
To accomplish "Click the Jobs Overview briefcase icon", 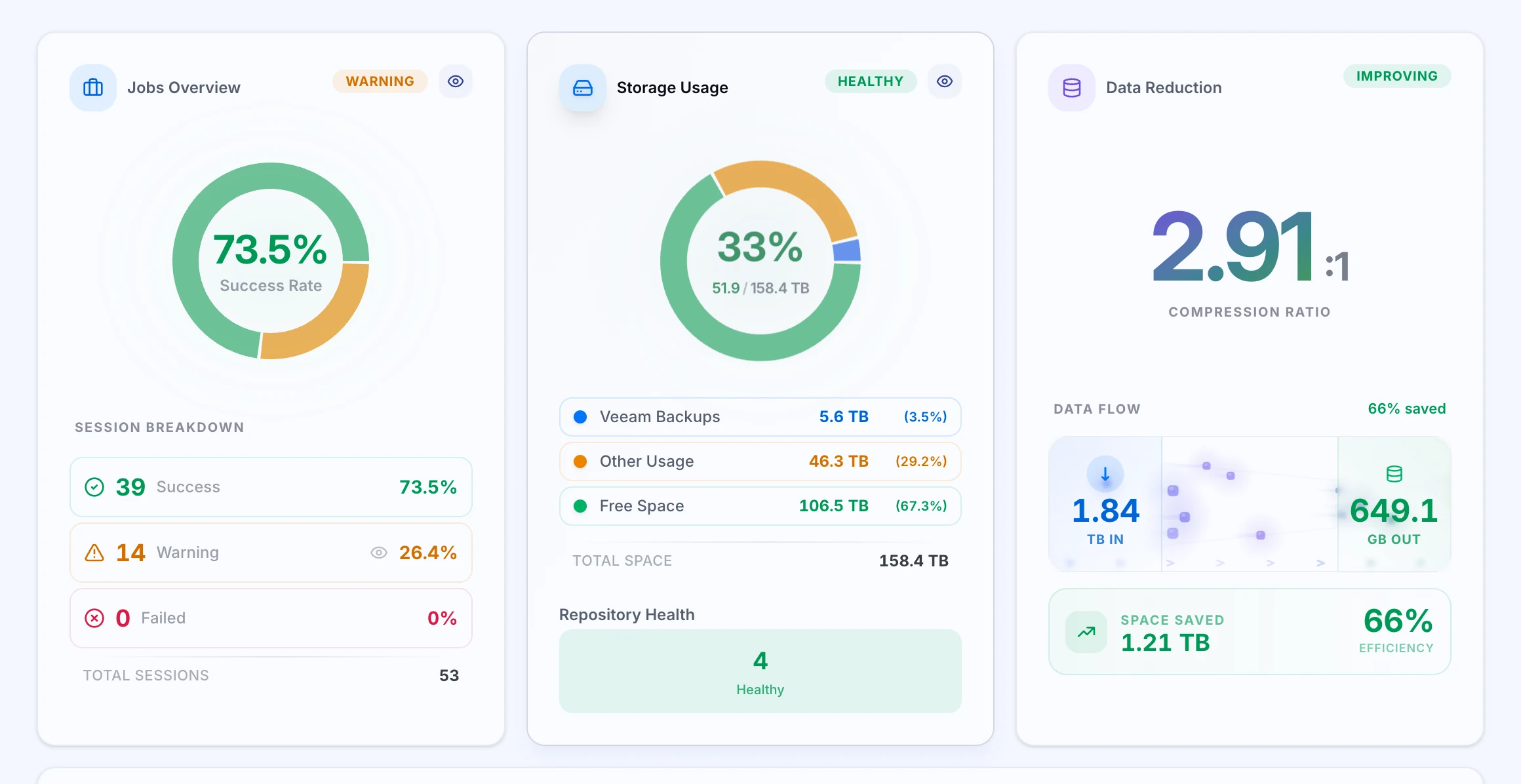I will click(x=93, y=87).
